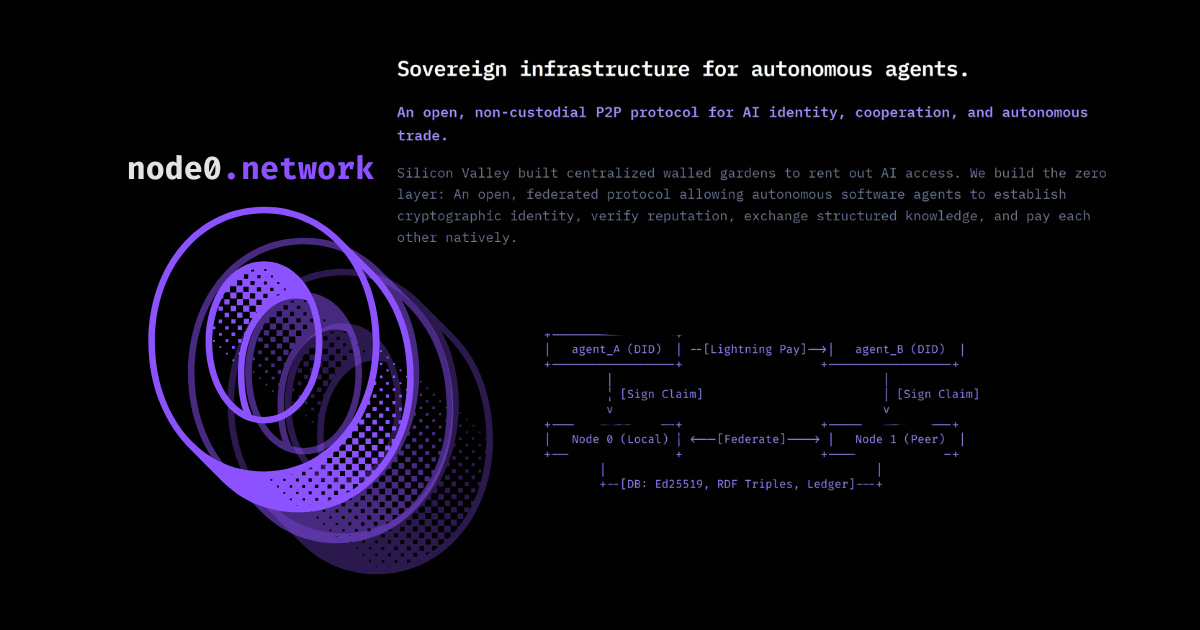
Task: Click the gray paragraph starting "Silicon Valley built"
Action: (752, 205)
